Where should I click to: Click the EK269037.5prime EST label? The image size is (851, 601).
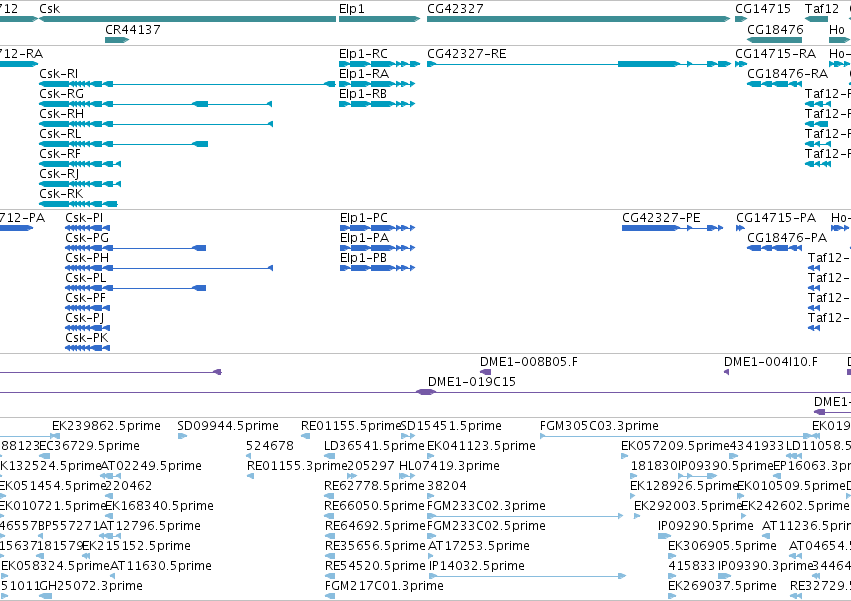[x=722, y=586]
